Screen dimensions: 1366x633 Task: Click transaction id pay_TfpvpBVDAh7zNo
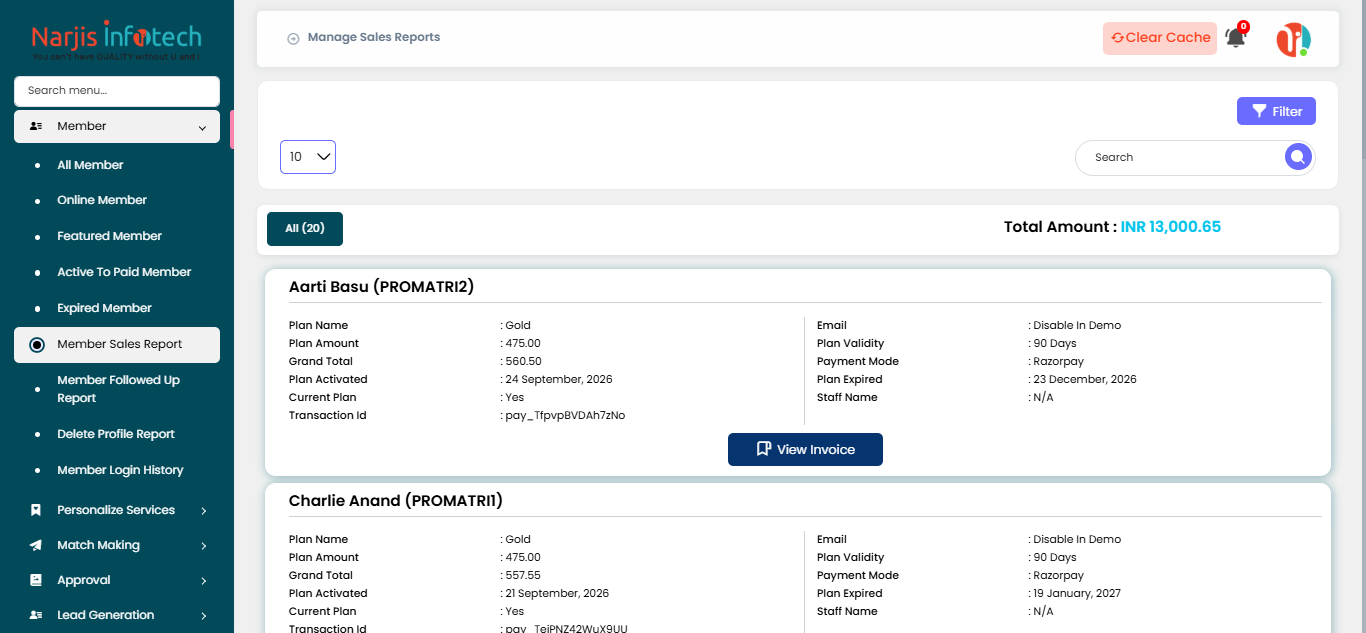(566, 415)
